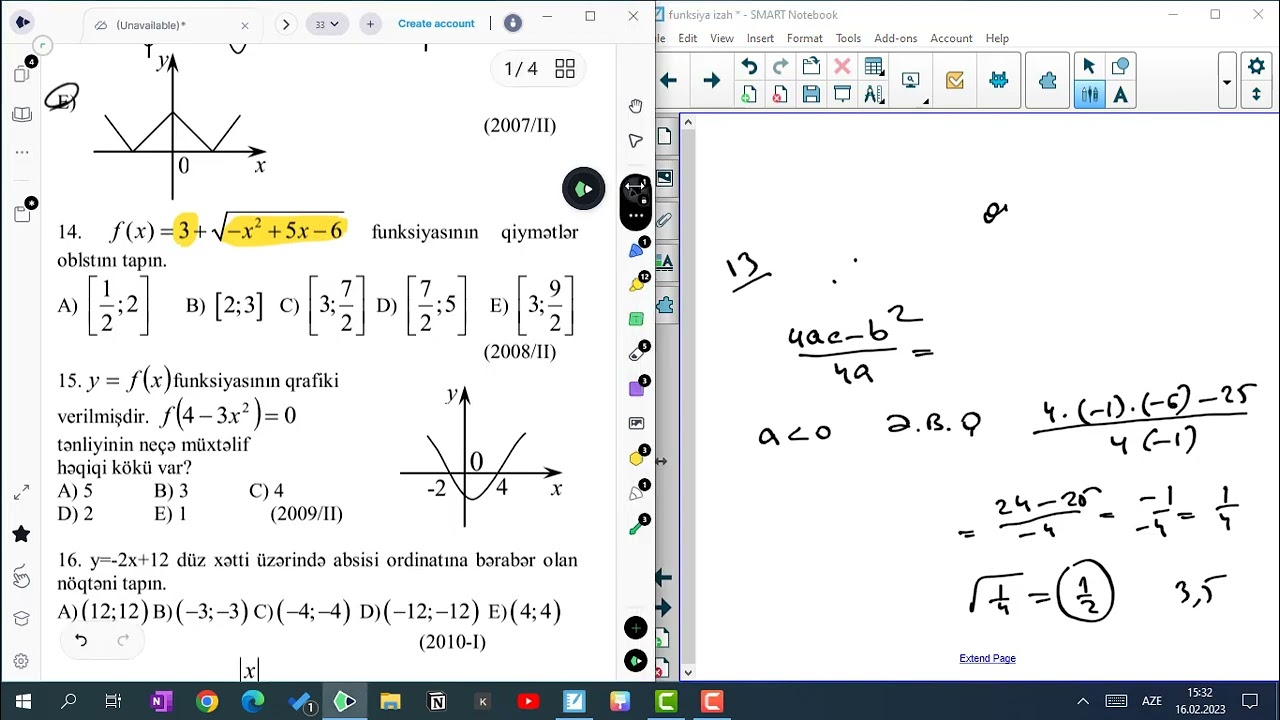Choose the Shapes tool

pos(1120,67)
